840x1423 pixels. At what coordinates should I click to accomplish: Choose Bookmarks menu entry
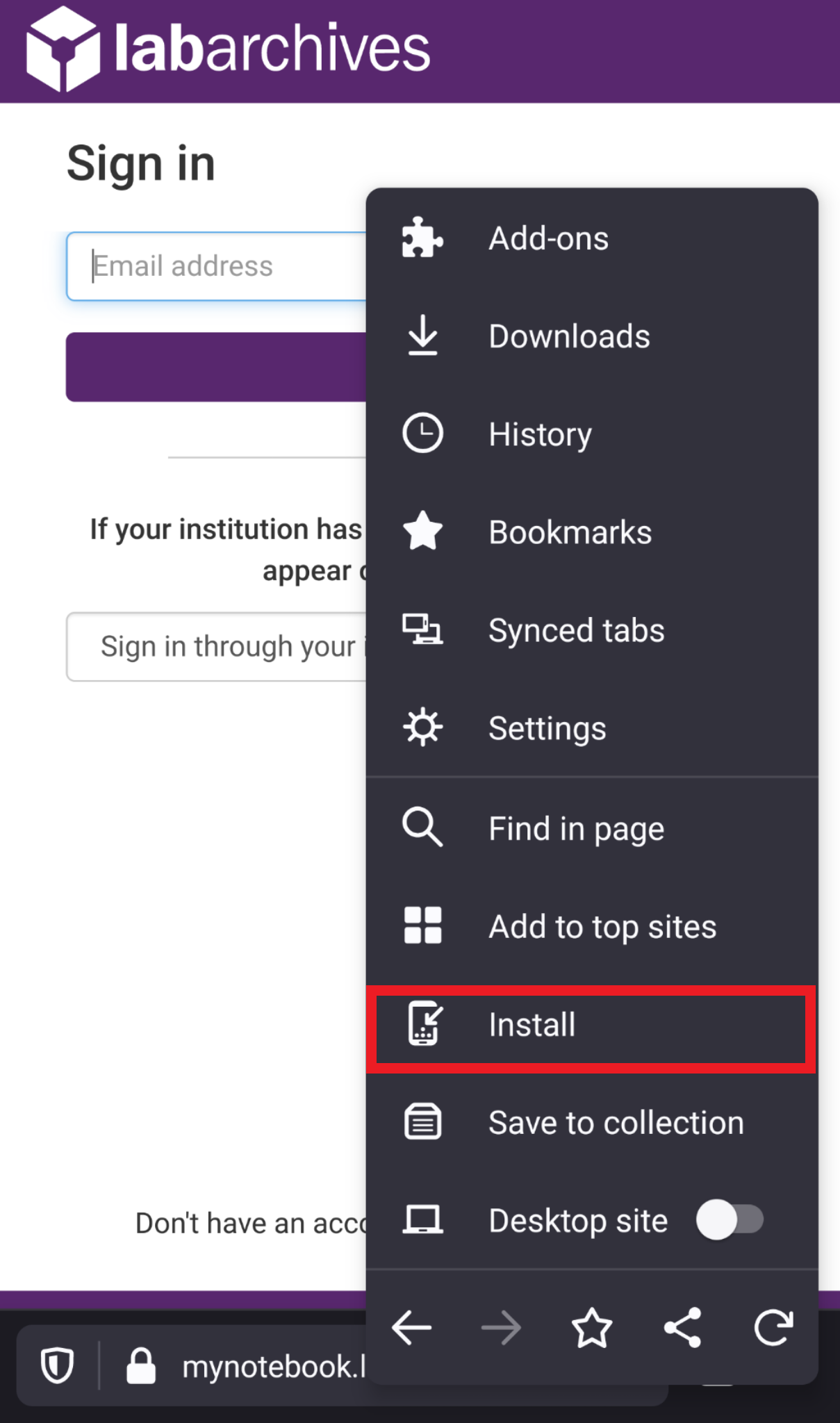[x=592, y=532]
